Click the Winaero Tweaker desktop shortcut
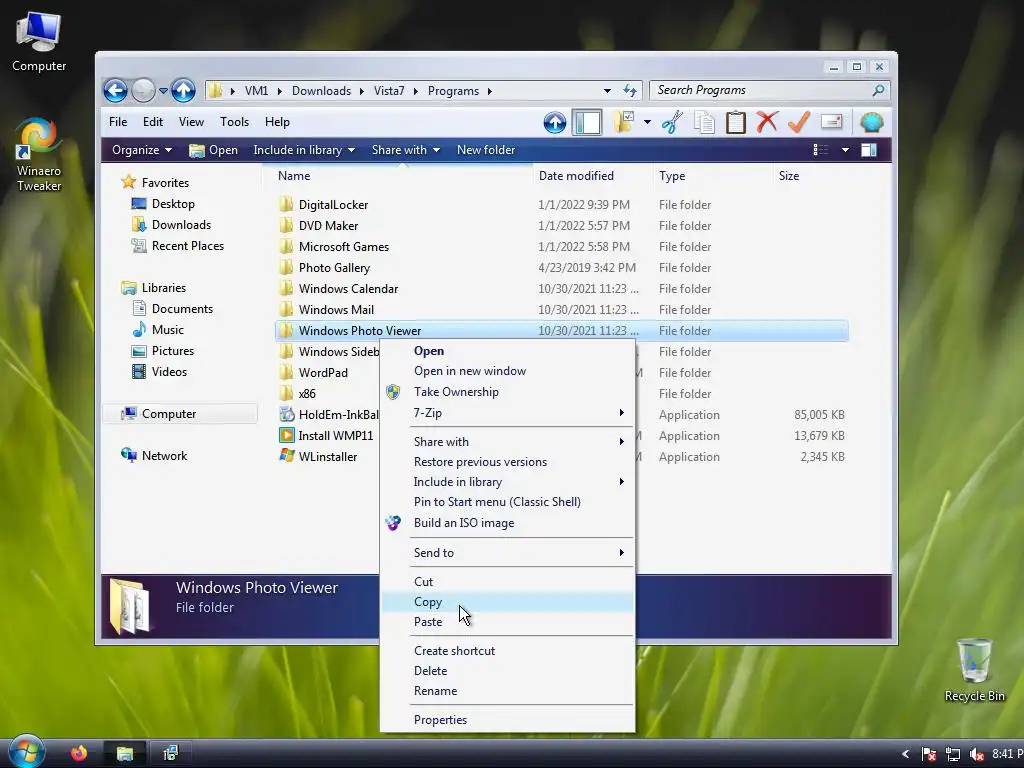Image resolution: width=1024 pixels, height=768 pixels. 39,155
